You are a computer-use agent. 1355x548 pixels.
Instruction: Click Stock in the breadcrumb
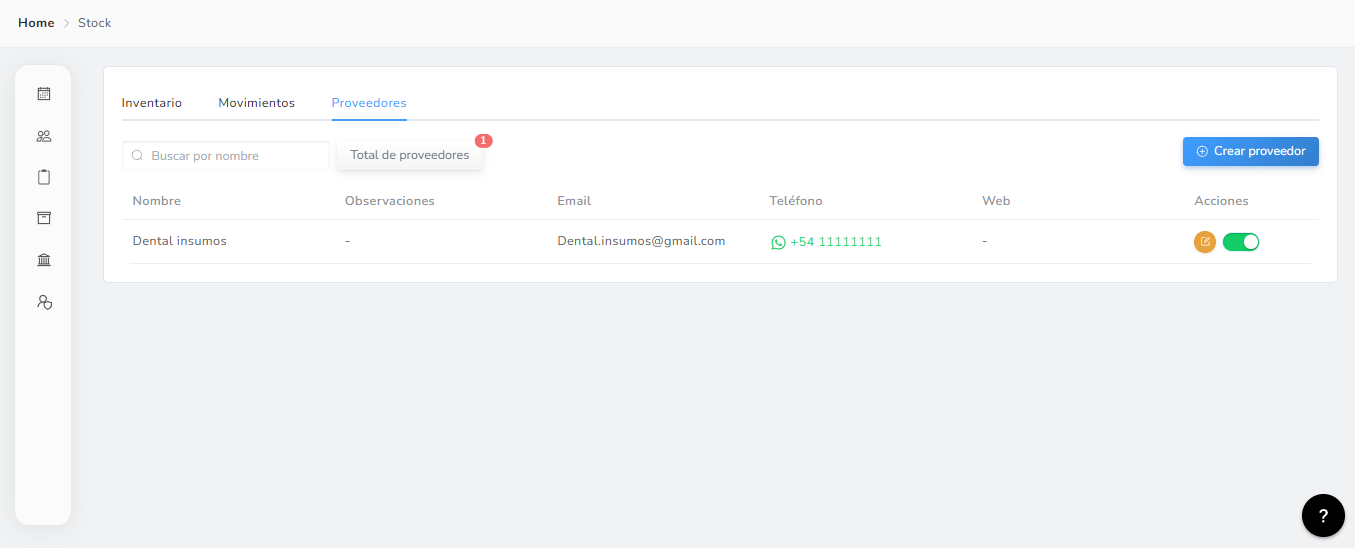(x=95, y=23)
